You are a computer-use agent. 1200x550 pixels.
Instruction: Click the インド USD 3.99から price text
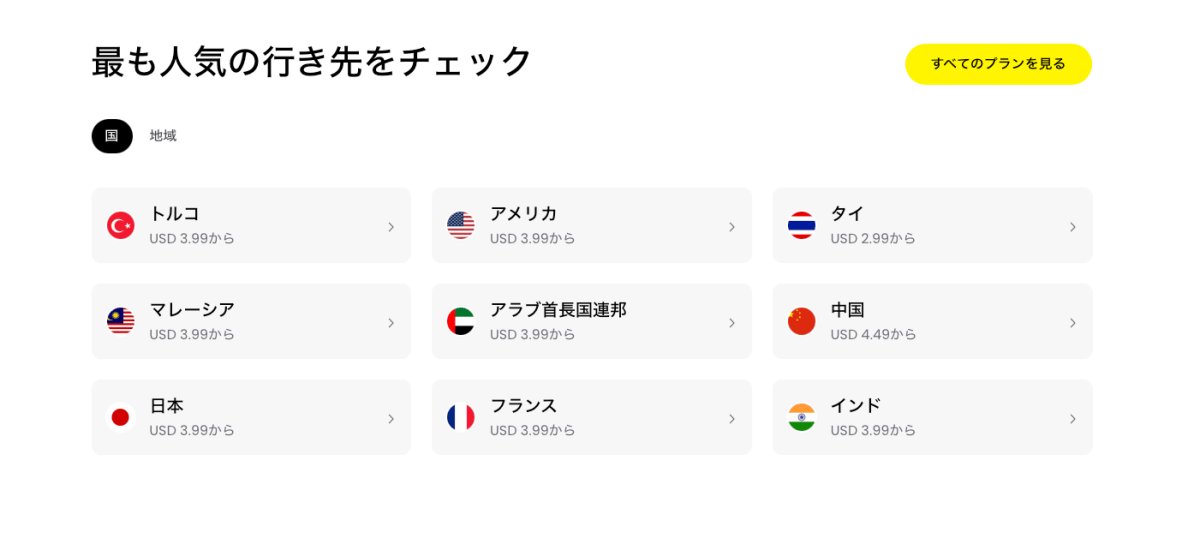pos(873,431)
